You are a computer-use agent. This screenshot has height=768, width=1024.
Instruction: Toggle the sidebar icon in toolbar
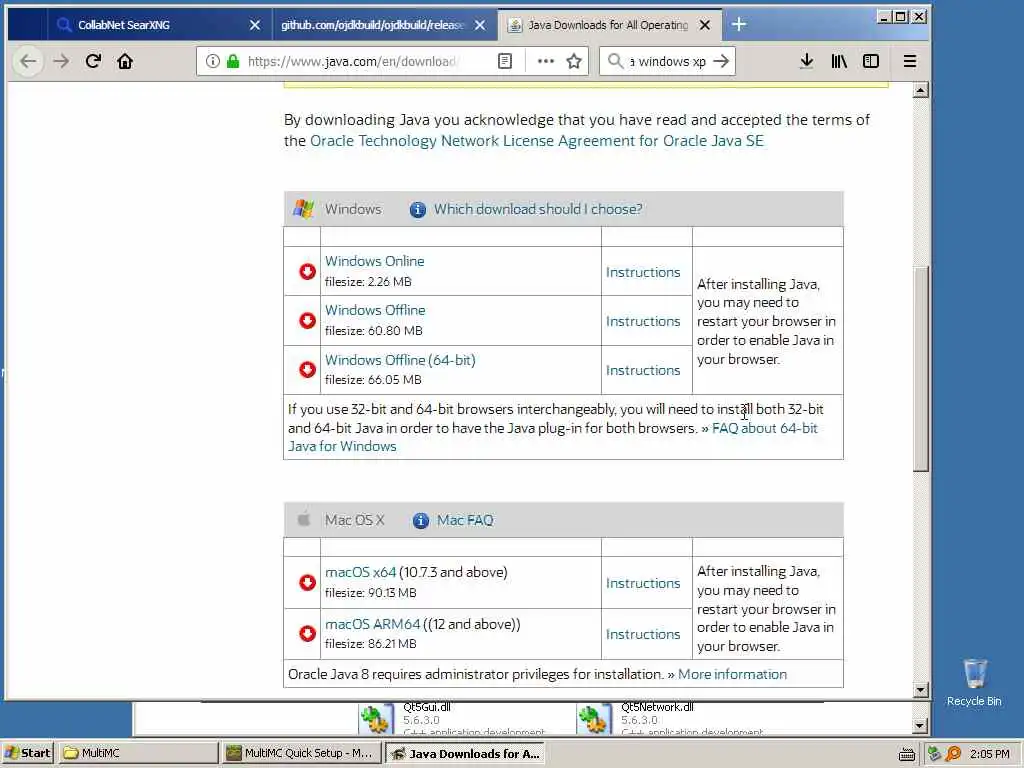click(871, 61)
